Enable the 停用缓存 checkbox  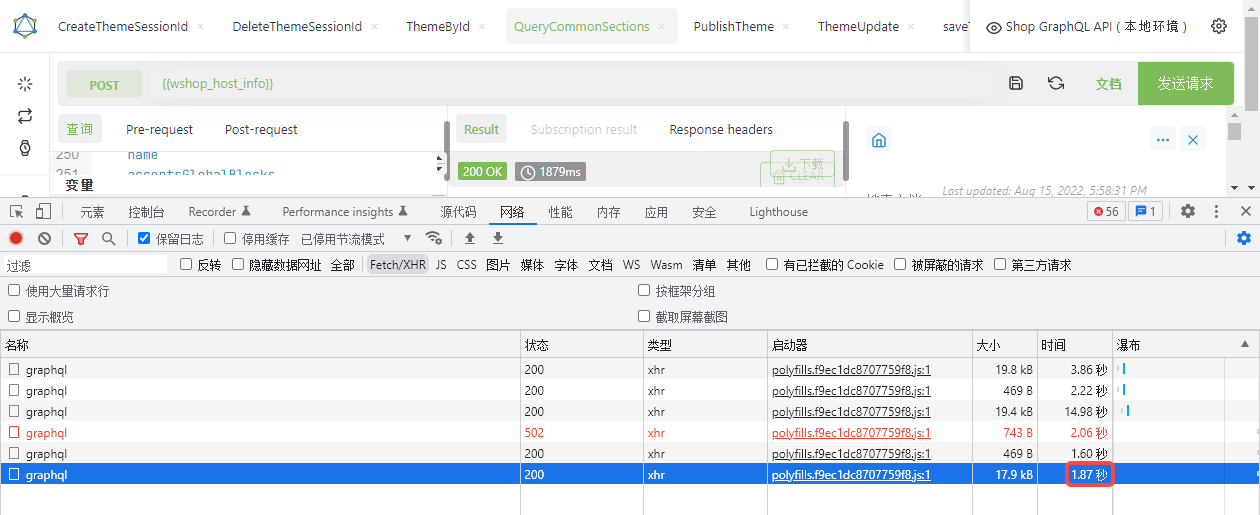coord(230,239)
